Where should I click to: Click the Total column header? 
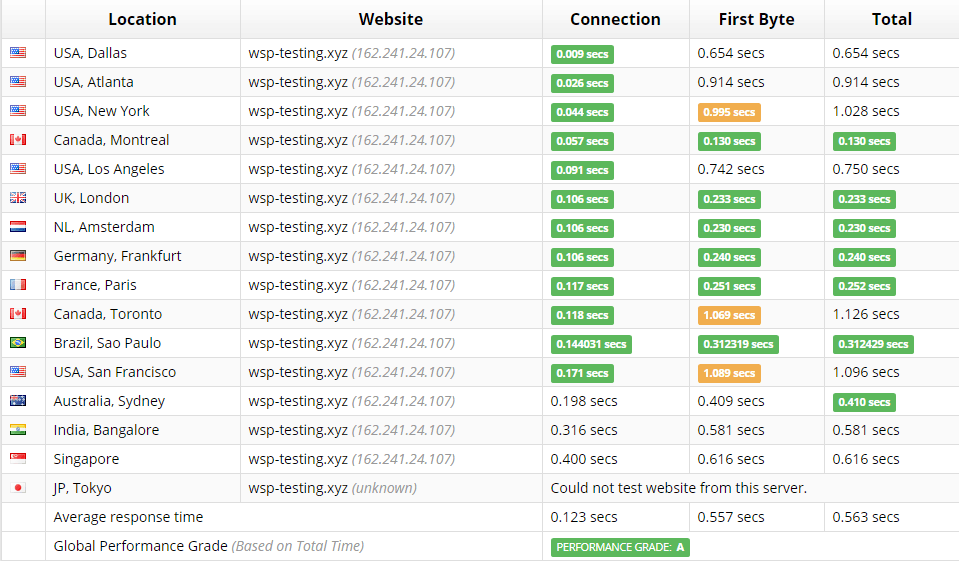[892, 19]
